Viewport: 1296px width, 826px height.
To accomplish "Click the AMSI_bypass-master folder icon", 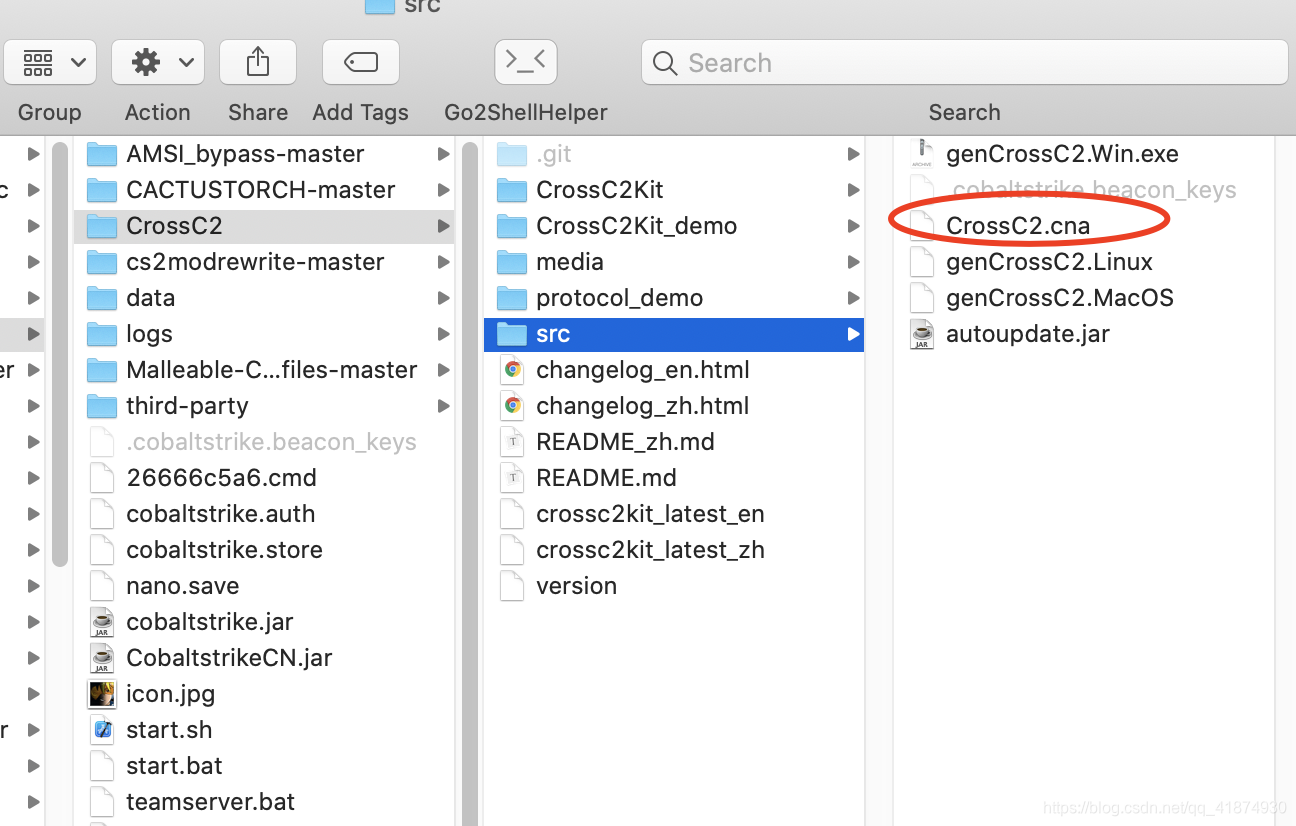I will click(x=102, y=154).
